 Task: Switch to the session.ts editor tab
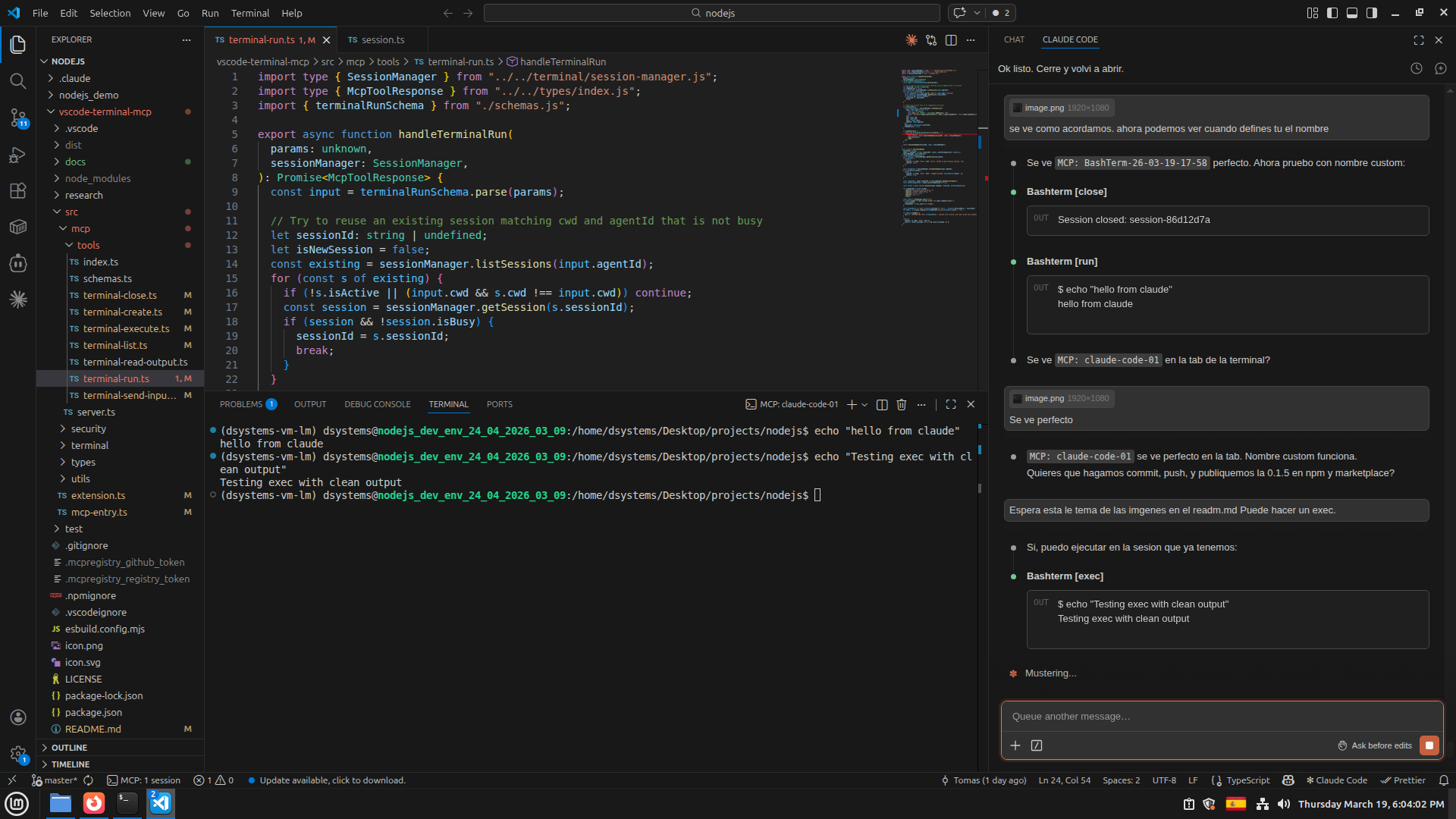(x=383, y=40)
